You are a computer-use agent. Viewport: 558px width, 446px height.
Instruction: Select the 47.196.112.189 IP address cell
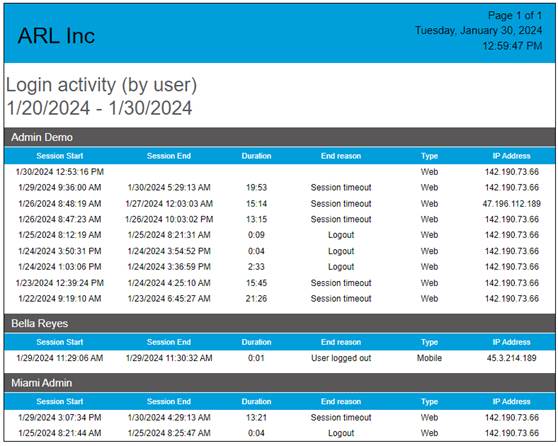(x=511, y=204)
